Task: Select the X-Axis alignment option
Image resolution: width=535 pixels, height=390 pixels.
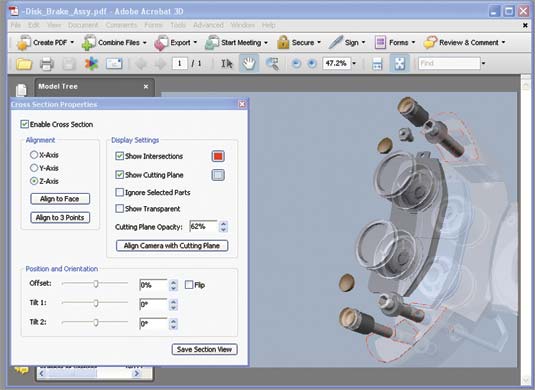Action: coord(34,155)
